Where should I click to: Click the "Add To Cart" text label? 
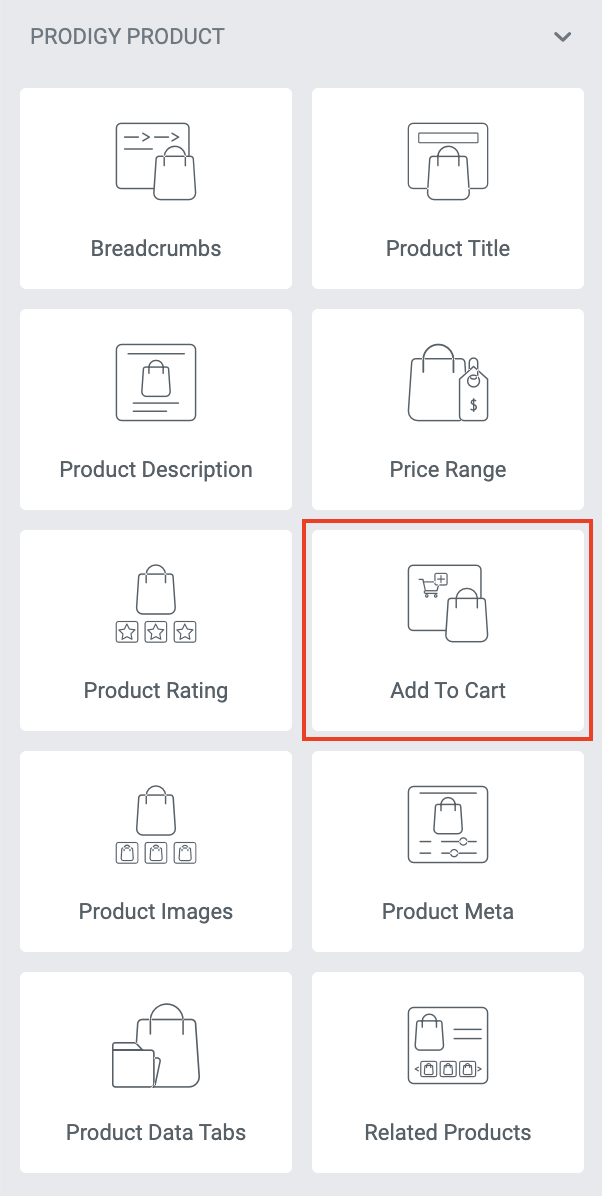tap(448, 690)
